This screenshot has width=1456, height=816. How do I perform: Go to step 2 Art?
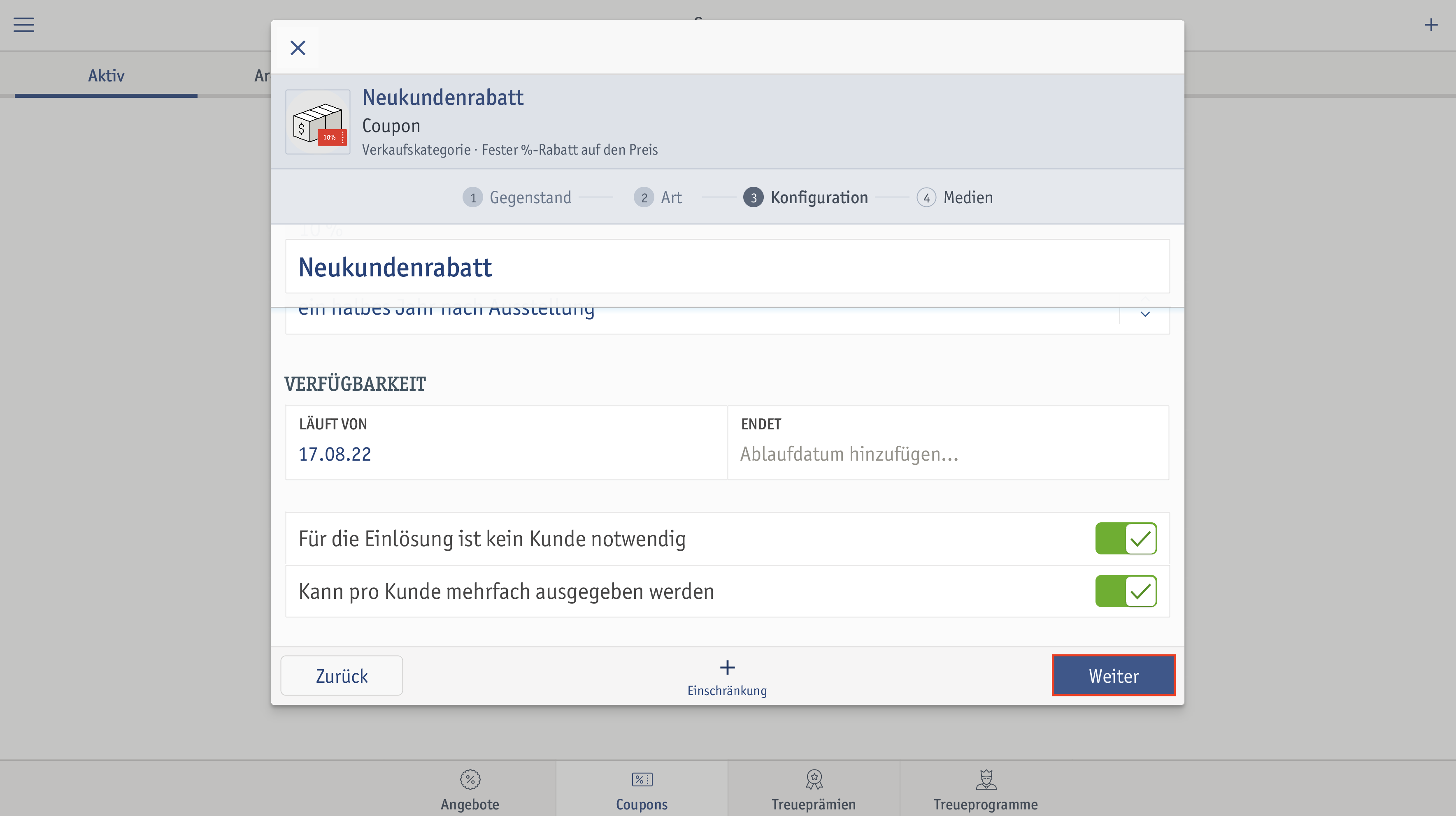658,197
